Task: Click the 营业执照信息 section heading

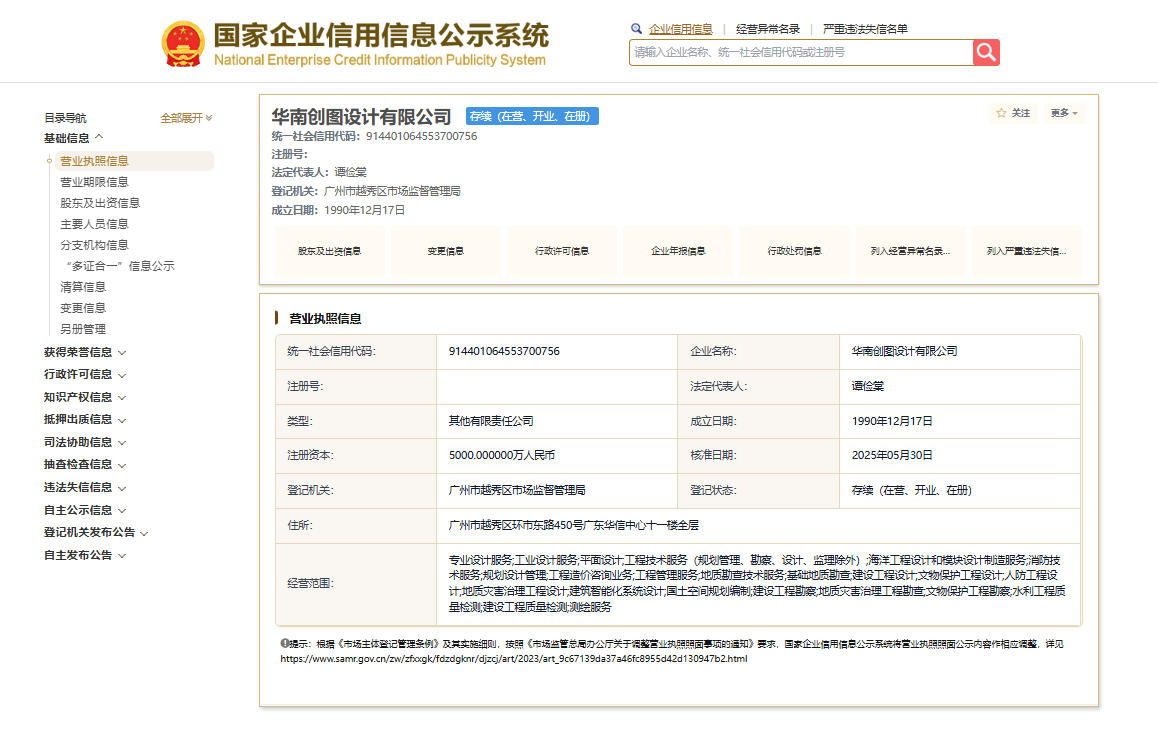Action: coord(325,319)
